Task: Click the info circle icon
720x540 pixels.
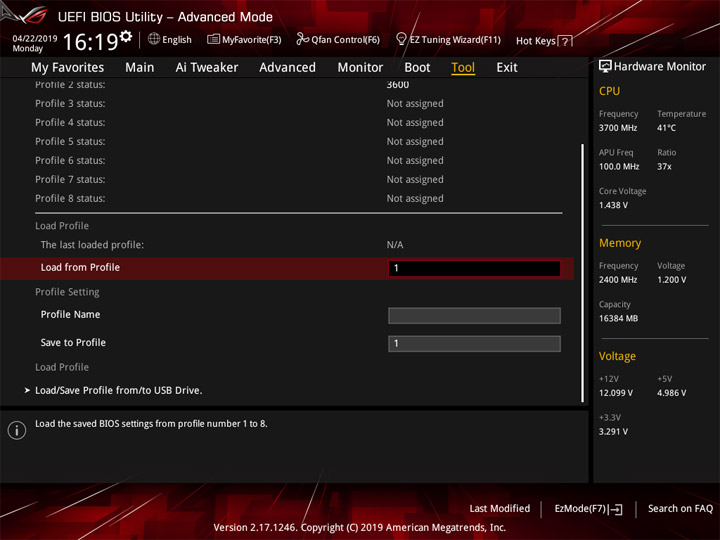Action: click(17, 430)
